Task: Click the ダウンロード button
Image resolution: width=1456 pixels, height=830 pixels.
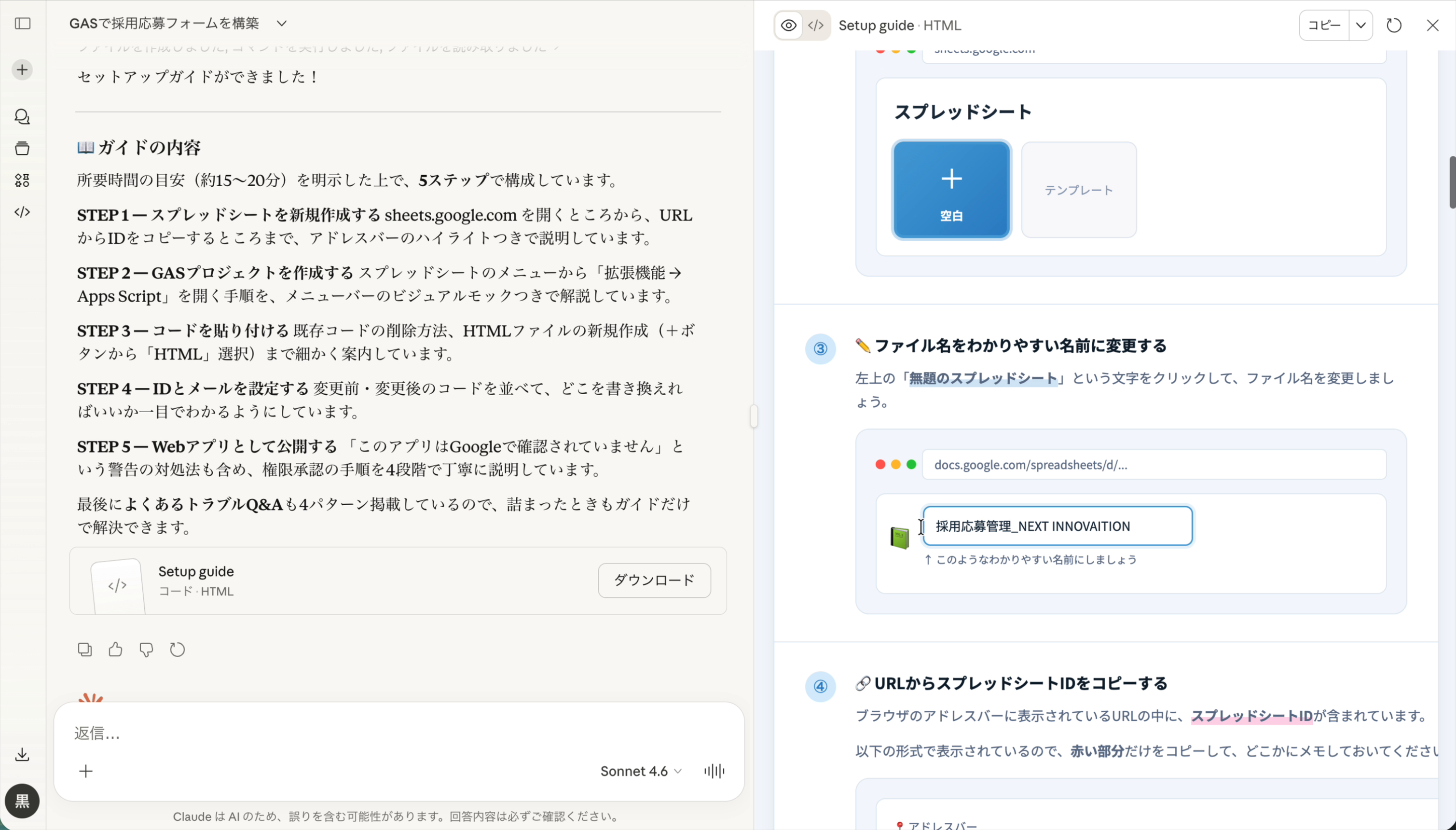Action: click(x=654, y=581)
